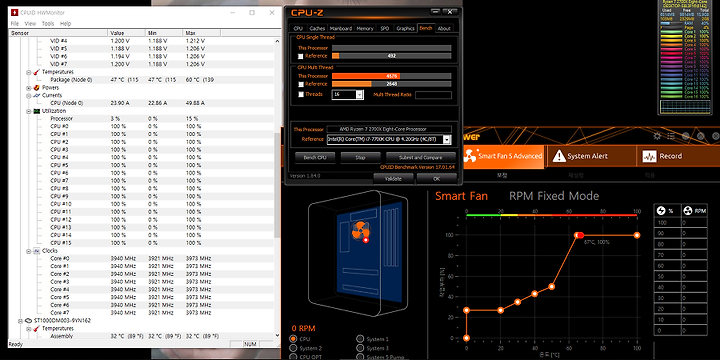Open the Tools menu in HWMonitor

click(x=48, y=23)
